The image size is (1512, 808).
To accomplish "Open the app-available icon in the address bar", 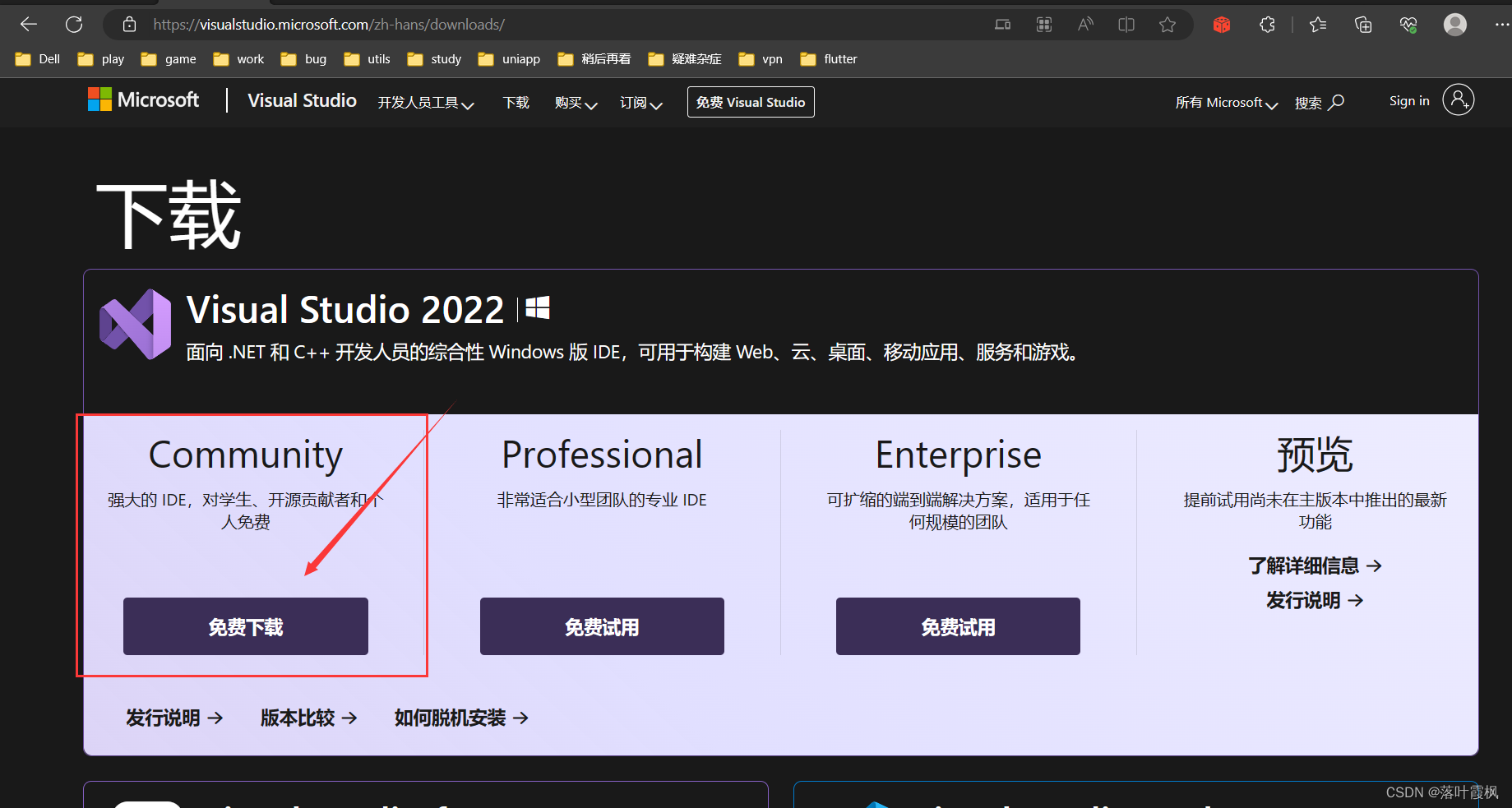I will point(1002,25).
